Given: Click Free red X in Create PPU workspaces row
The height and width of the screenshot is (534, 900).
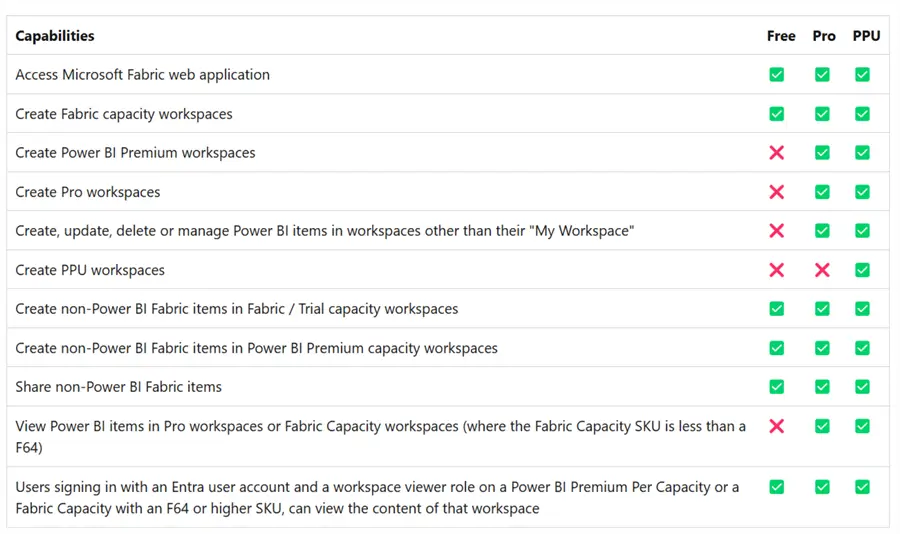Looking at the screenshot, I should pos(776,270).
